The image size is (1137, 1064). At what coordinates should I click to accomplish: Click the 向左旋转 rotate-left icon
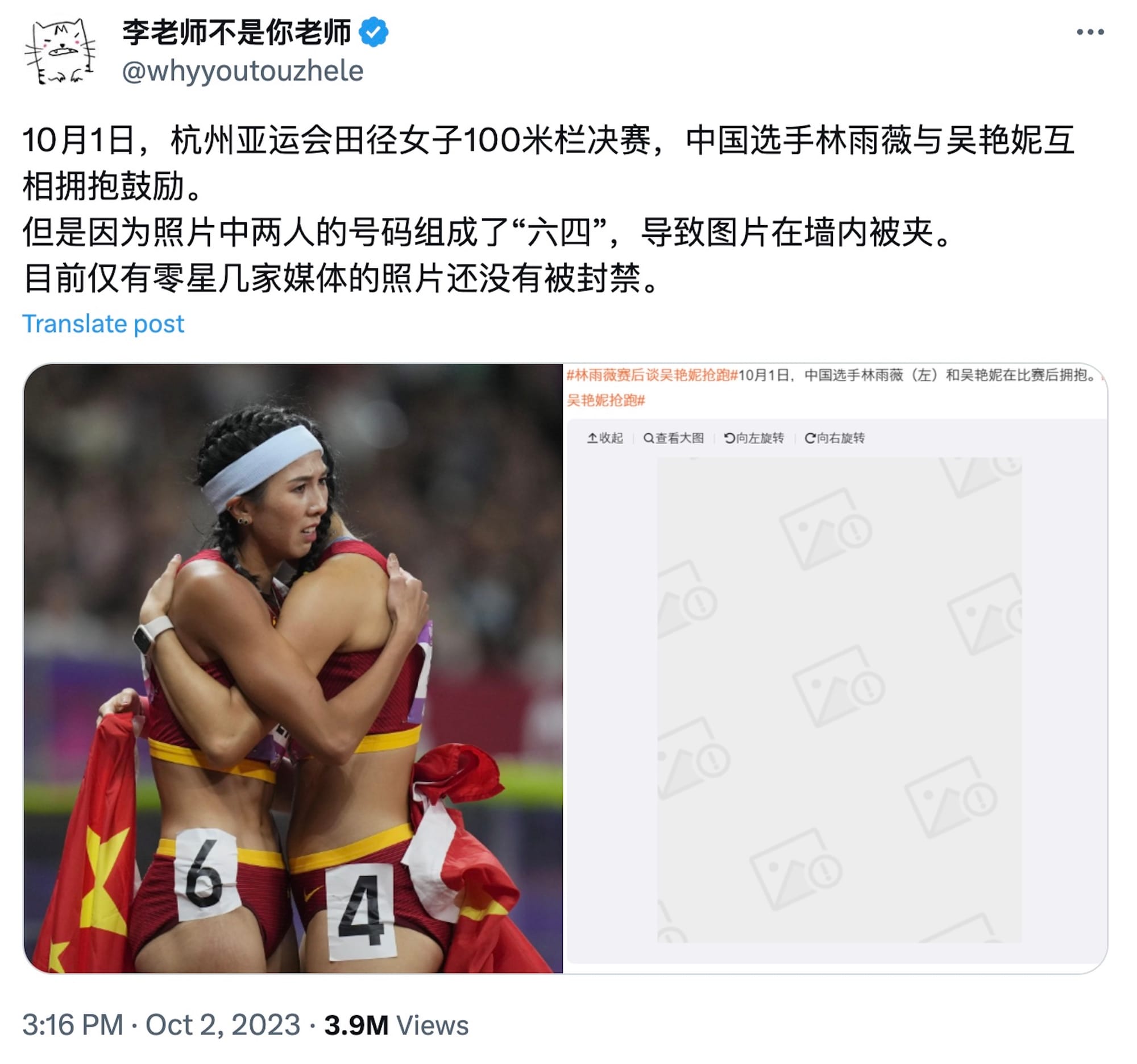point(729,438)
